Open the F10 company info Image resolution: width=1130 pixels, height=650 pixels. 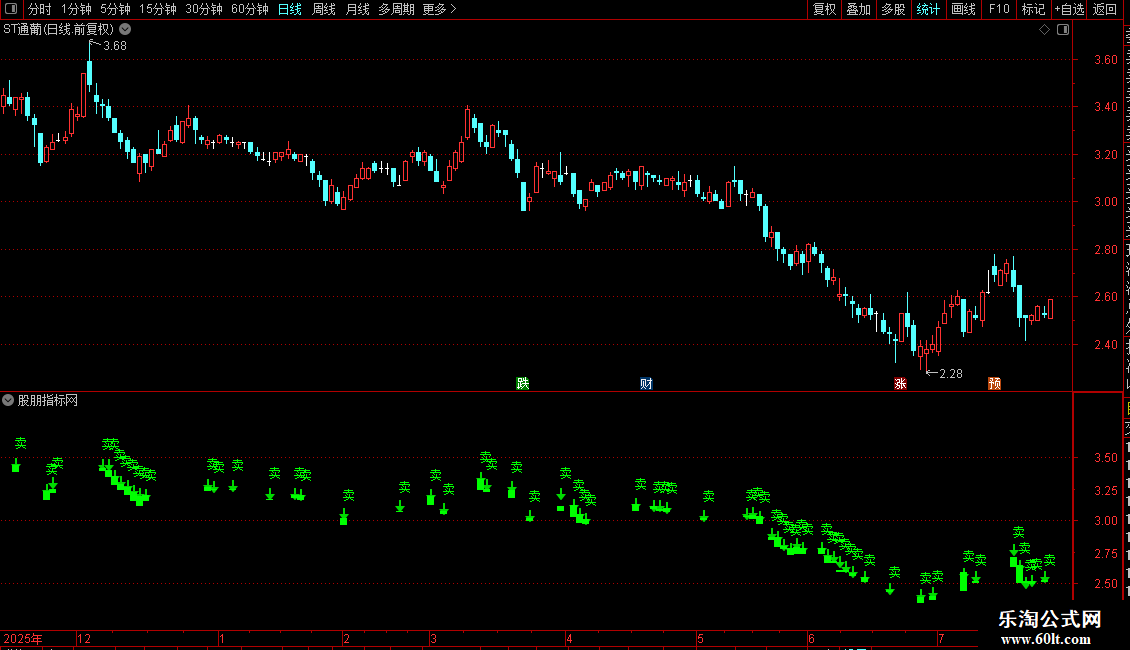tap(999, 9)
